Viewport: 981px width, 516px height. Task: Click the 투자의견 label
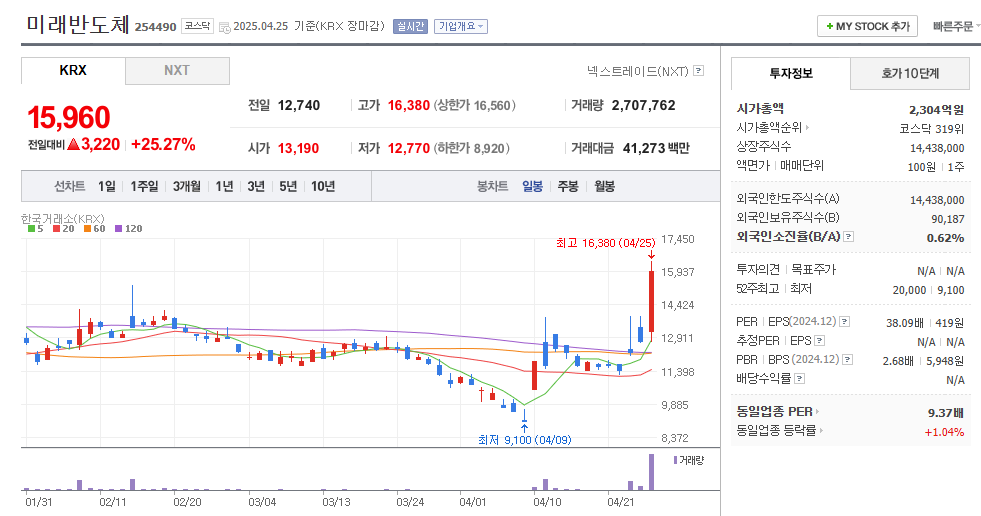coord(758,270)
